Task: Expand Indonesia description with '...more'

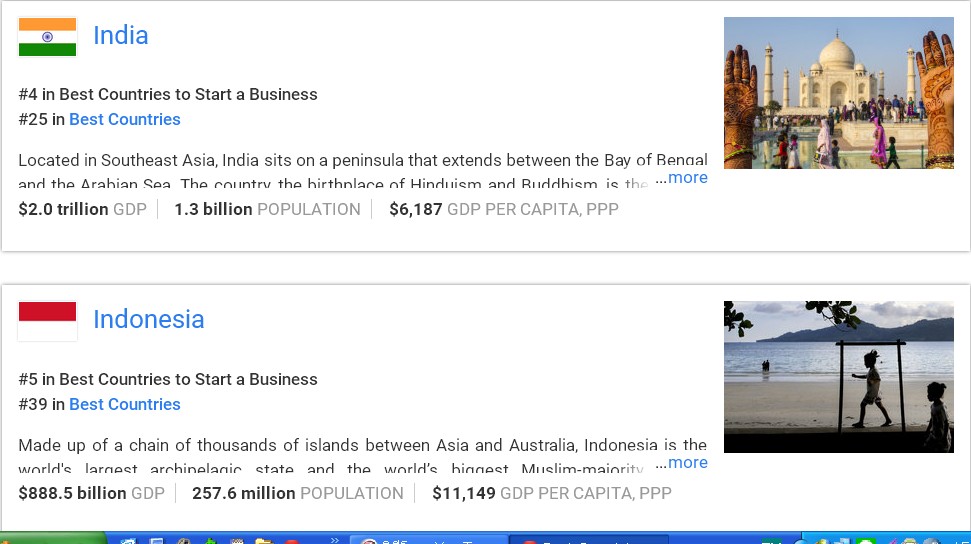Action: [x=682, y=463]
